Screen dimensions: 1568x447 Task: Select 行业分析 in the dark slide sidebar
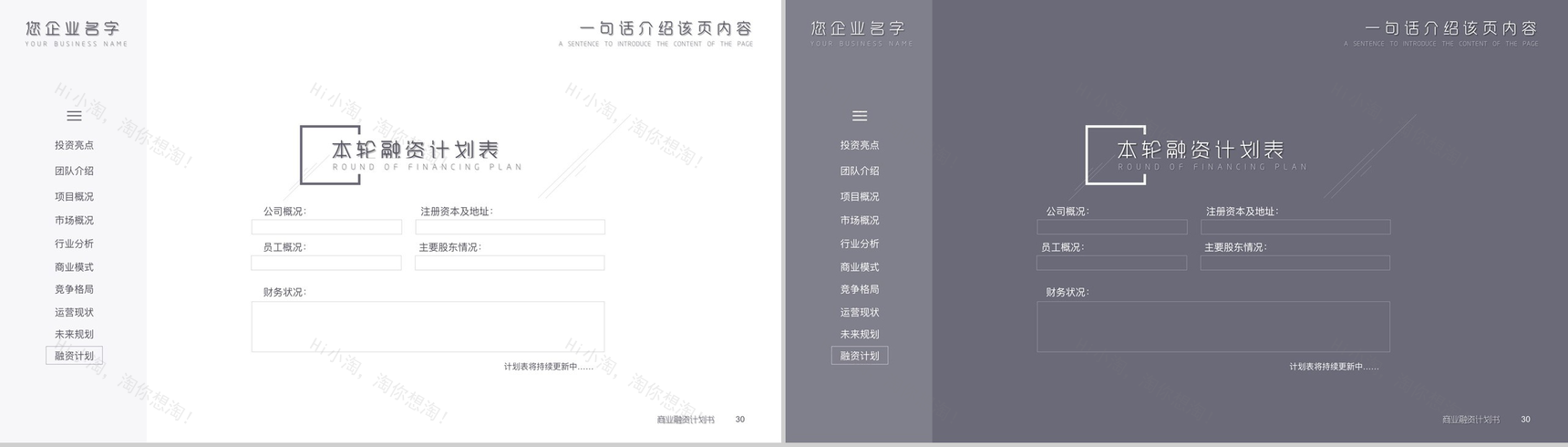coord(860,244)
